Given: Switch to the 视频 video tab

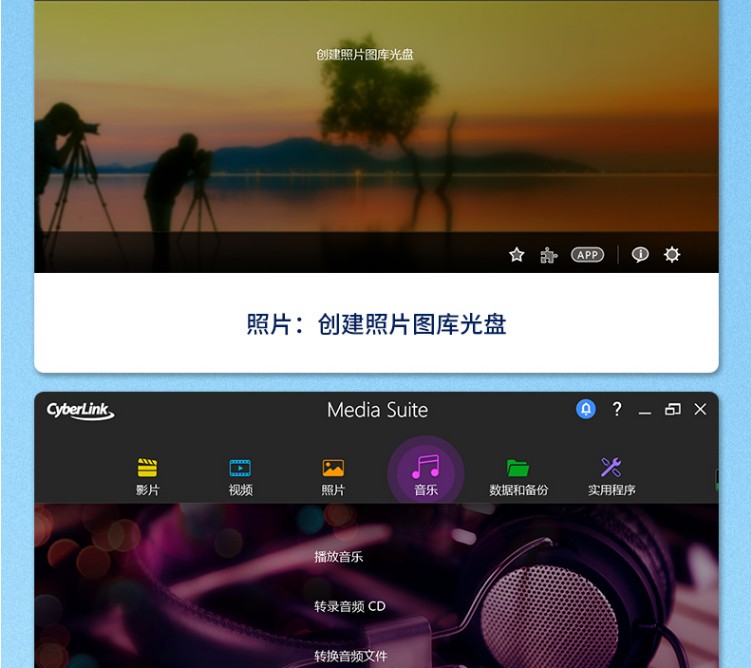Looking at the screenshot, I should (240, 477).
